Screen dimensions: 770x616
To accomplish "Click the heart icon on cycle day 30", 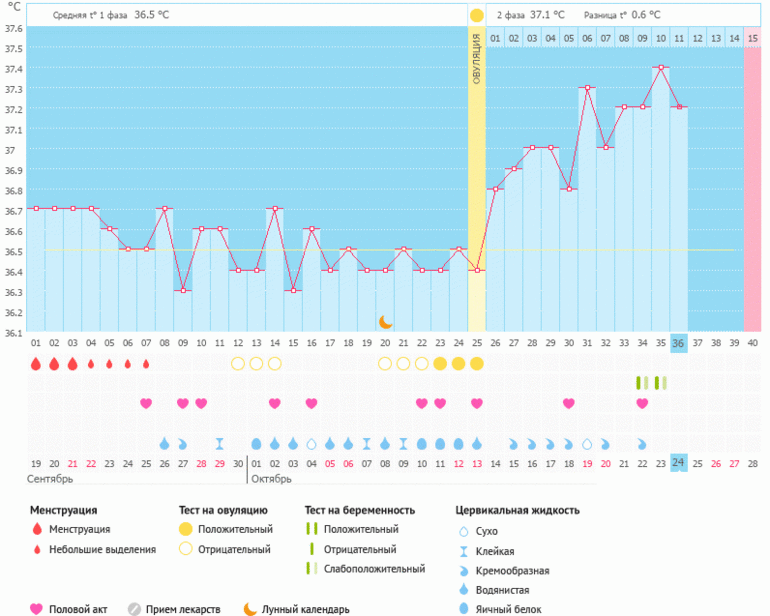I will [x=568, y=403].
